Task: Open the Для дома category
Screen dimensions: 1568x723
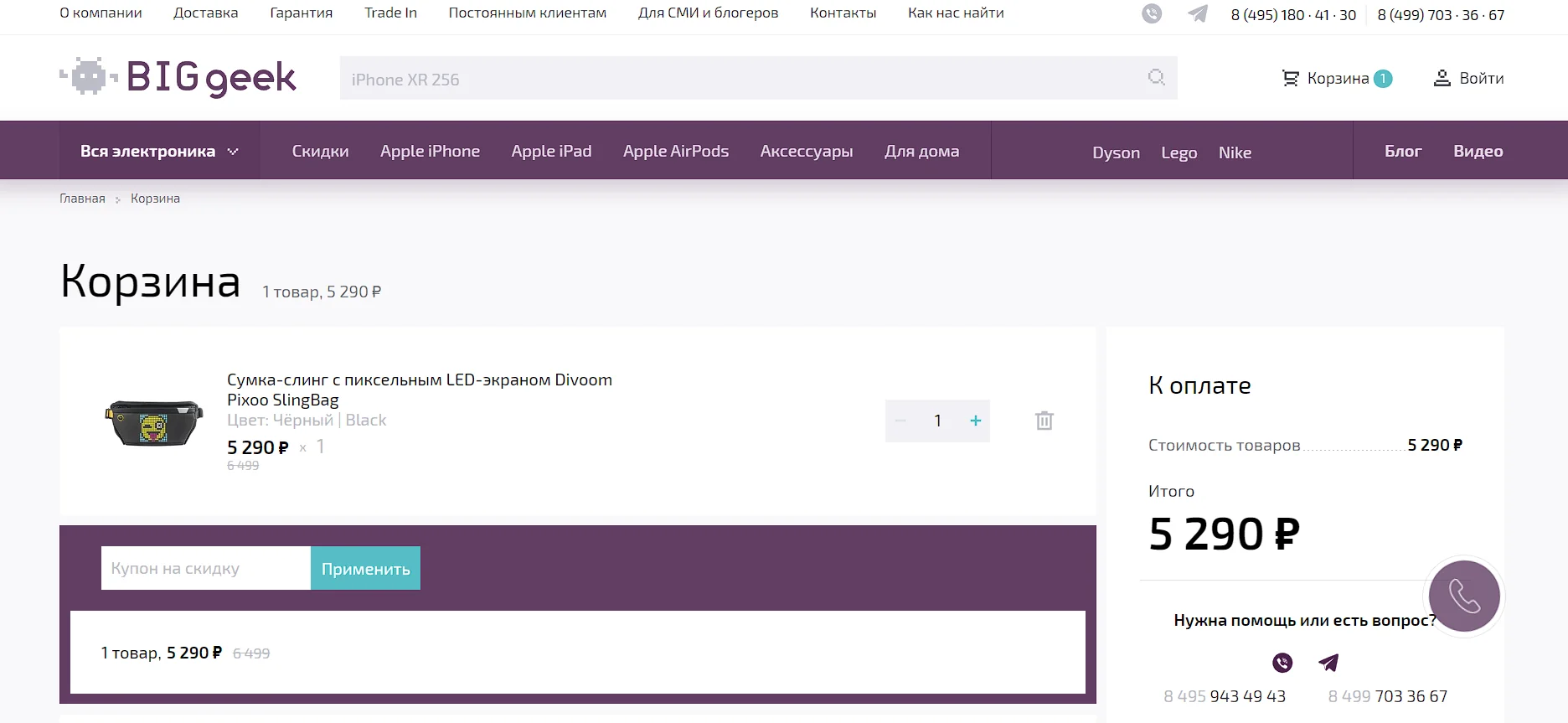Action: click(921, 151)
